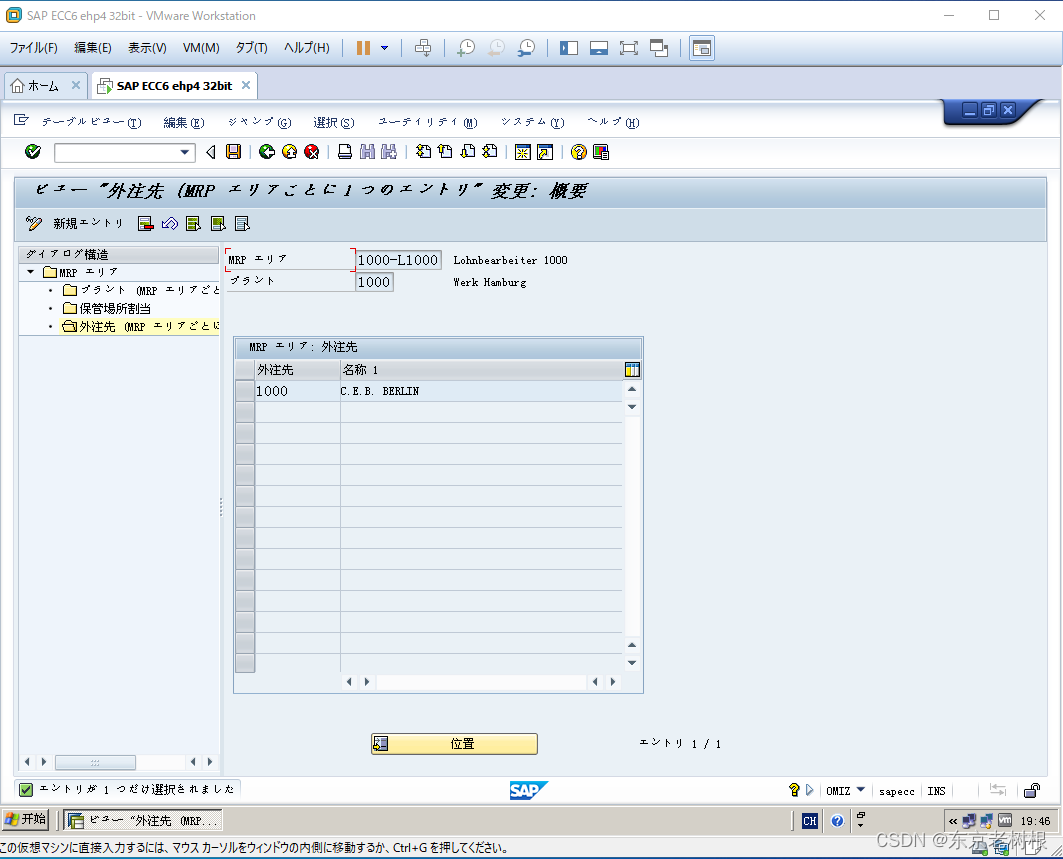Go to last page icon
The width and height of the screenshot is (1063, 859).
point(489,152)
